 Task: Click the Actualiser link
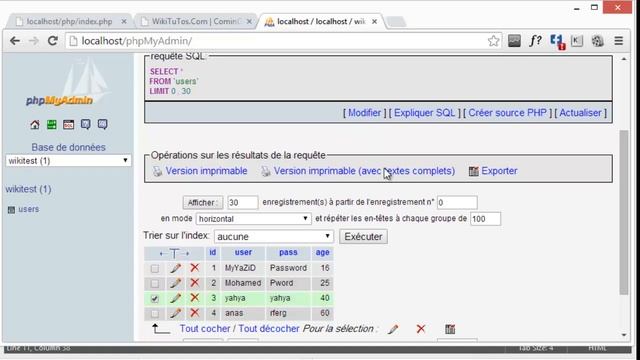580,113
